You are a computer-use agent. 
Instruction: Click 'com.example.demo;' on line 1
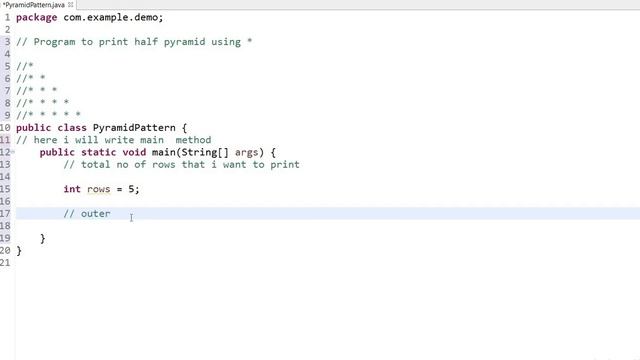click(x=113, y=18)
